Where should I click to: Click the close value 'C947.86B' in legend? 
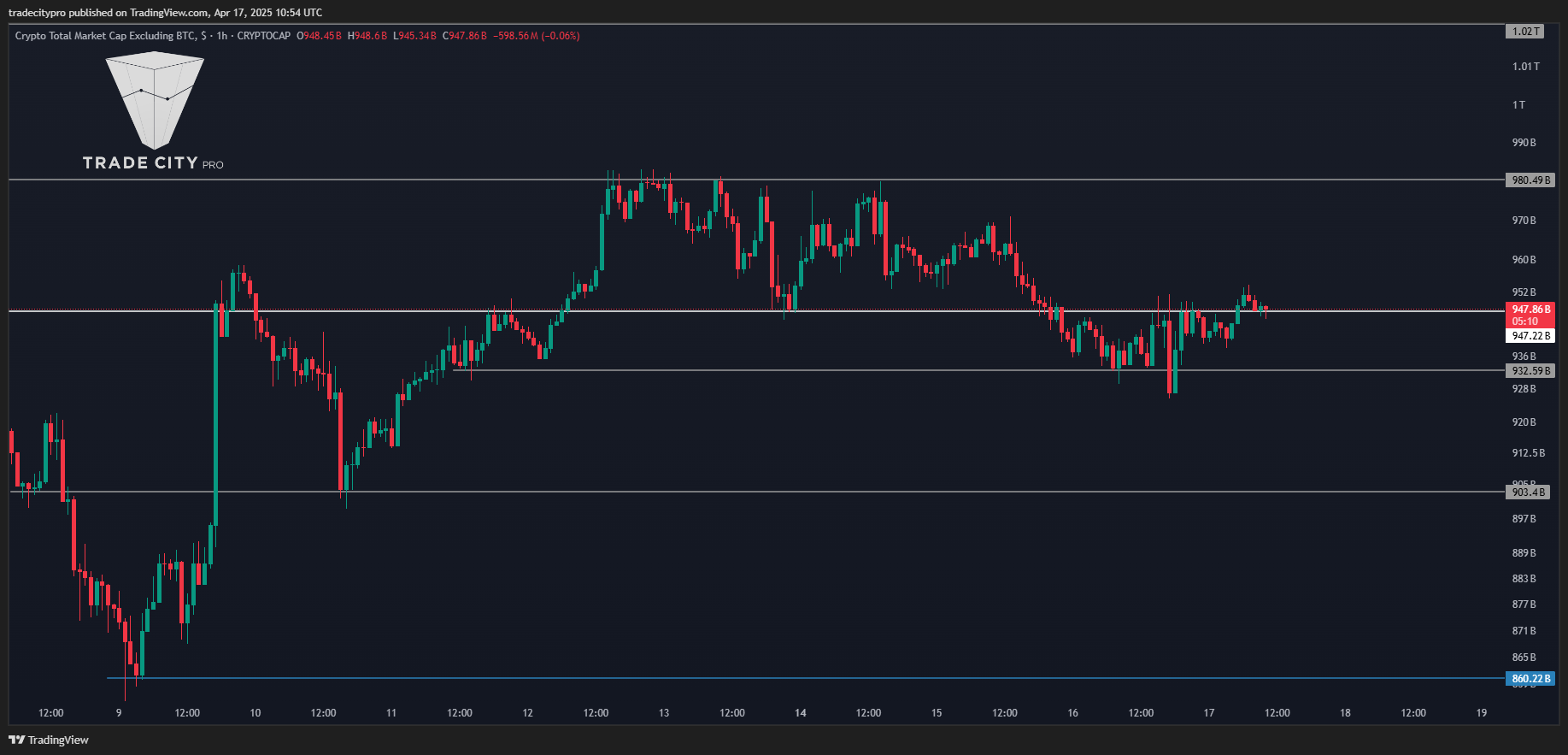(465, 36)
